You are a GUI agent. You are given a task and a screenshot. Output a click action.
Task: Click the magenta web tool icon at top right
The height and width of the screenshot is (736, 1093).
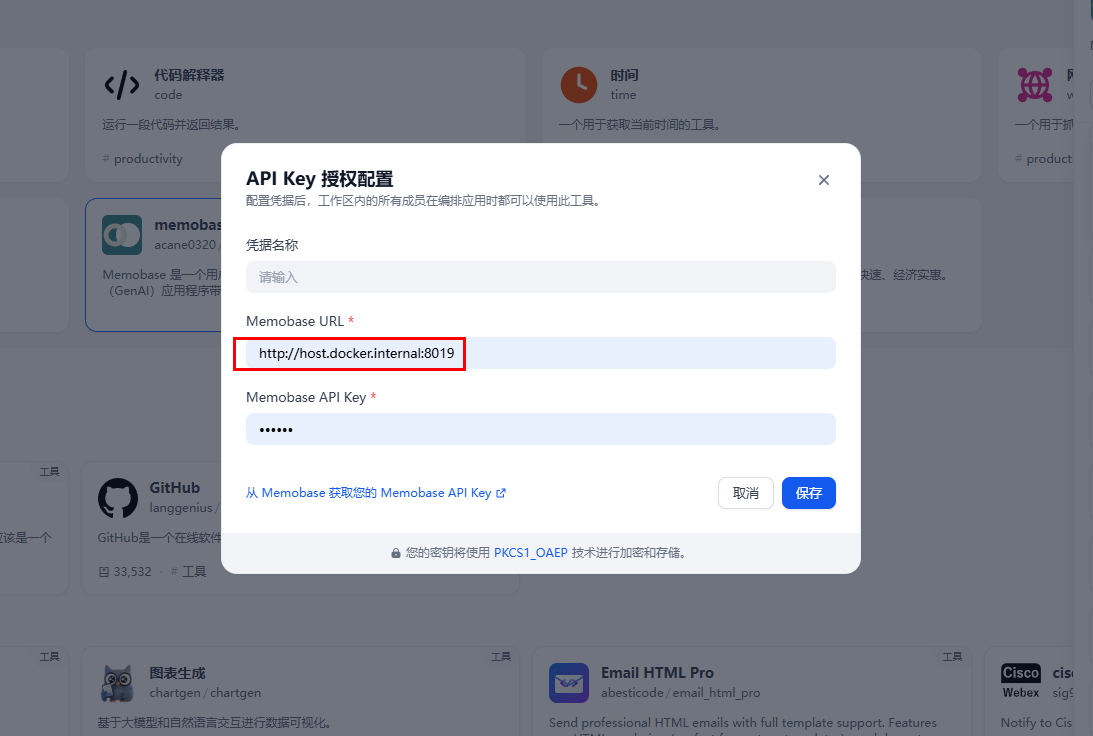pos(1034,85)
